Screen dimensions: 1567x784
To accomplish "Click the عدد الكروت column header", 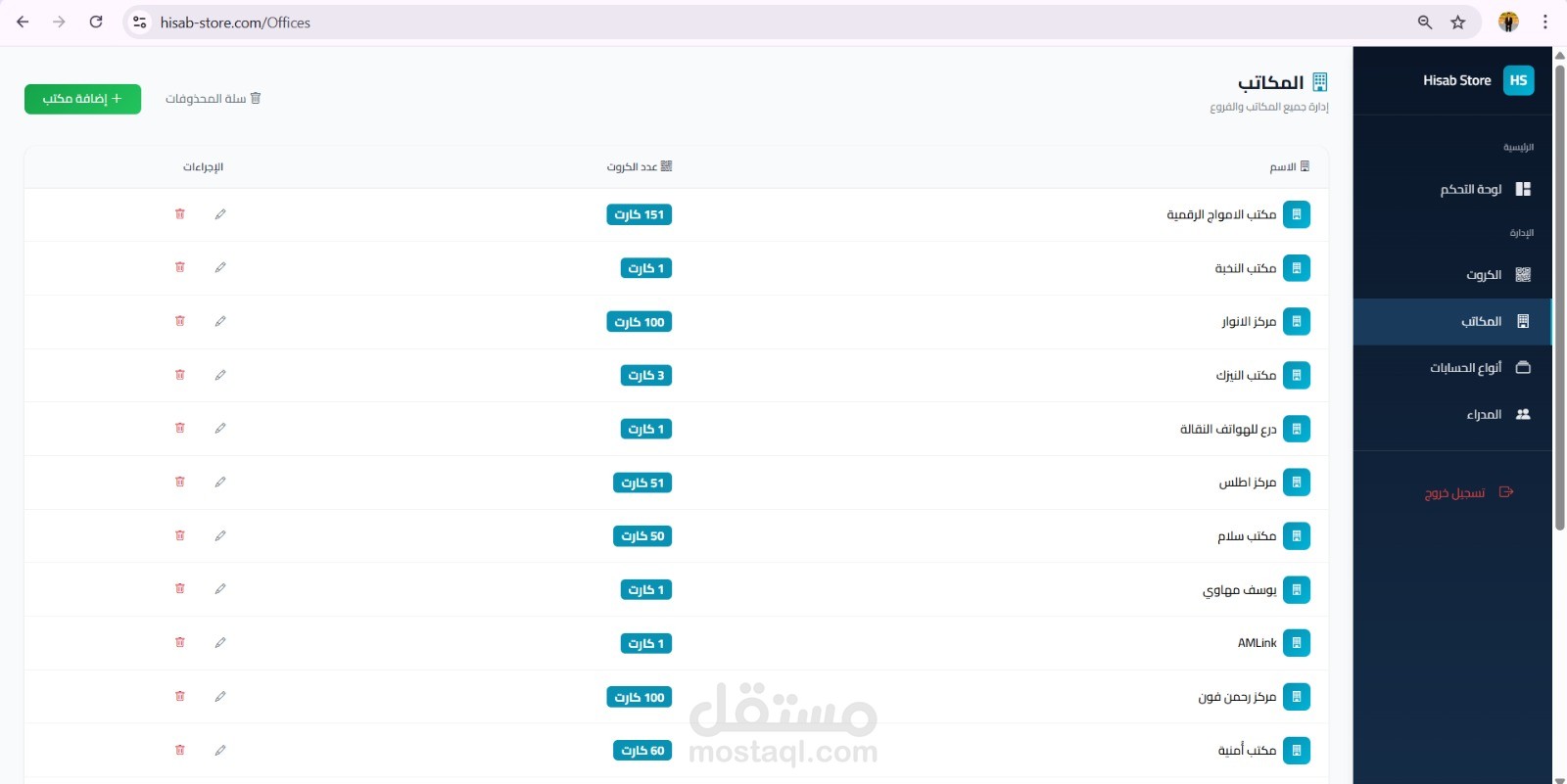I will click(640, 166).
